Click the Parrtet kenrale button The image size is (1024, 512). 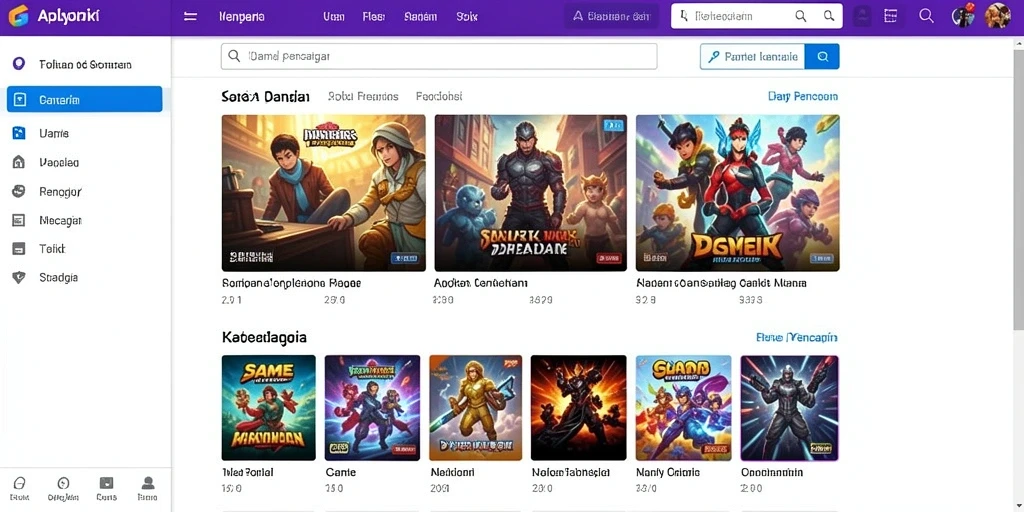752,57
